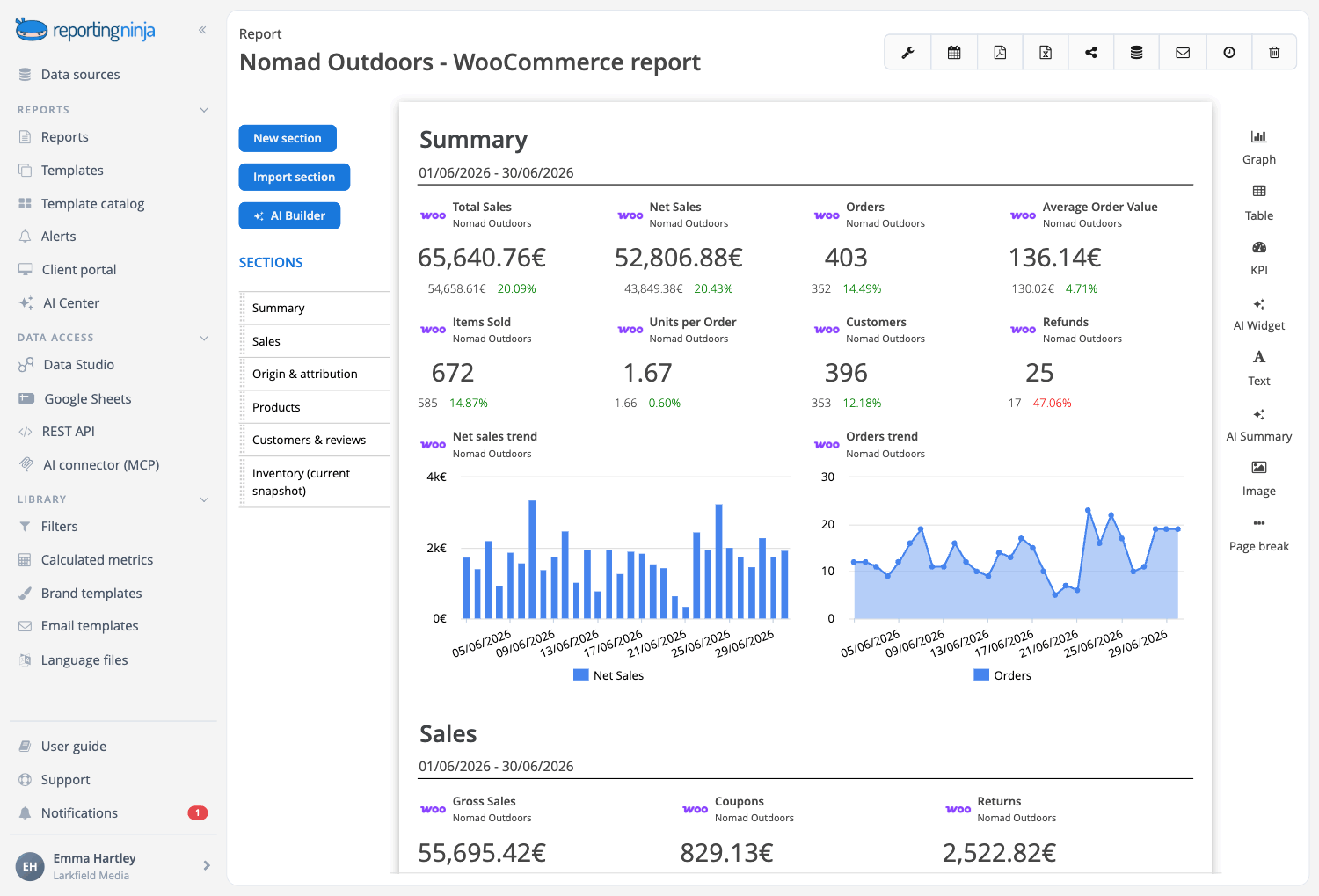Viewport: 1319px width, 896px height.
Task: Launch the AI Builder button
Action: 289,215
